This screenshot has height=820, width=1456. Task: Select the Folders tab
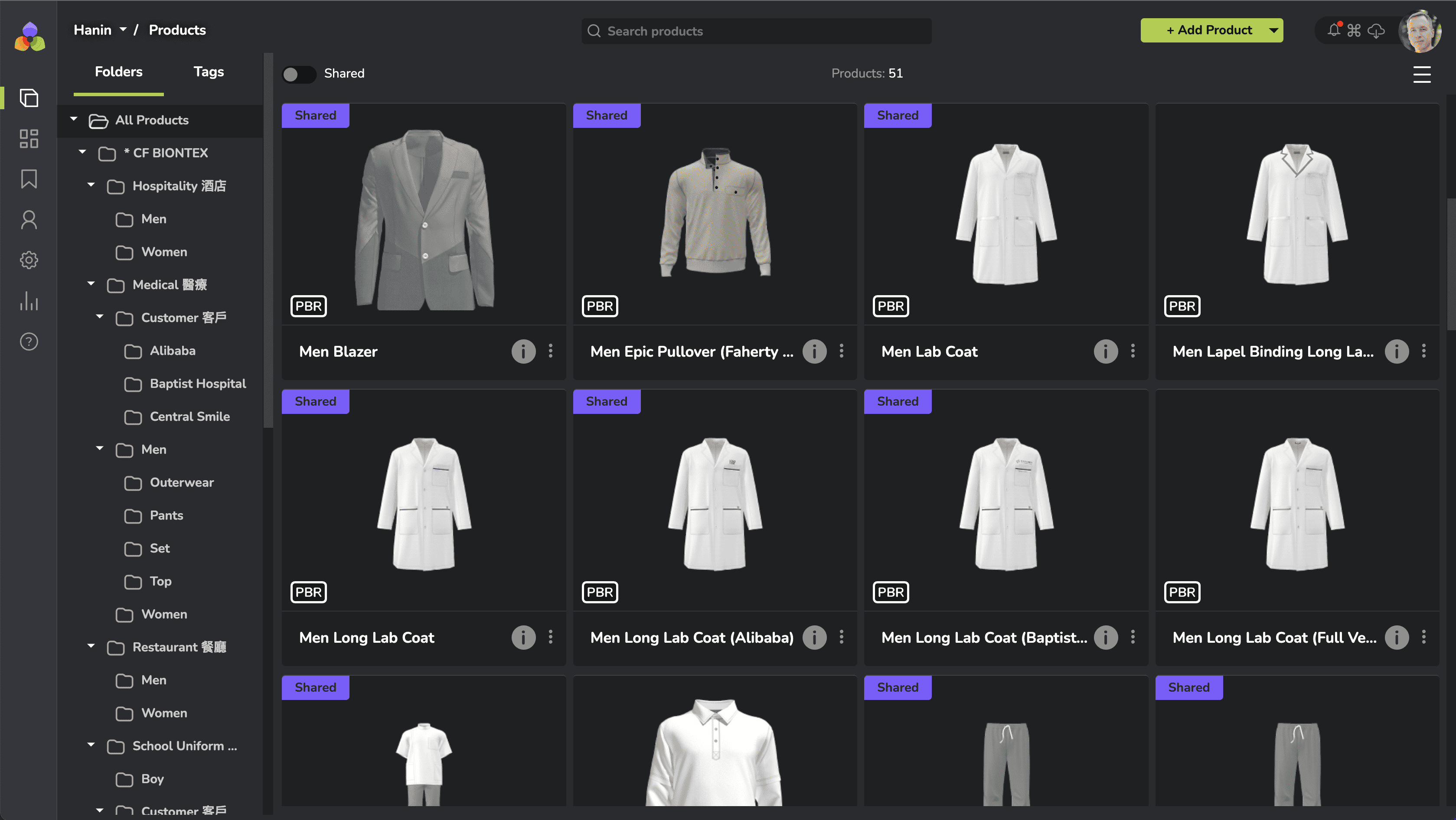[x=119, y=72]
